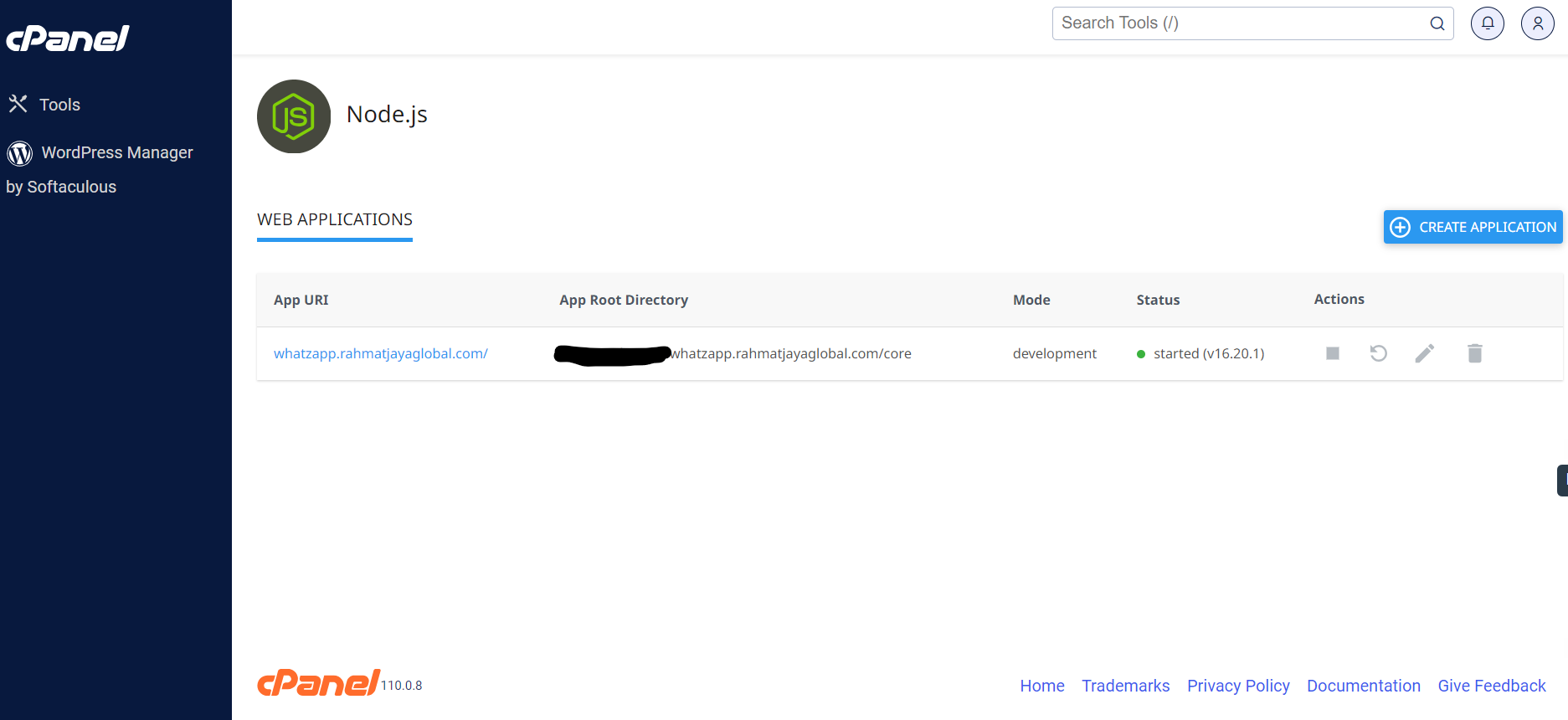Restart the application with the circular arrow icon

pyautogui.click(x=1379, y=353)
